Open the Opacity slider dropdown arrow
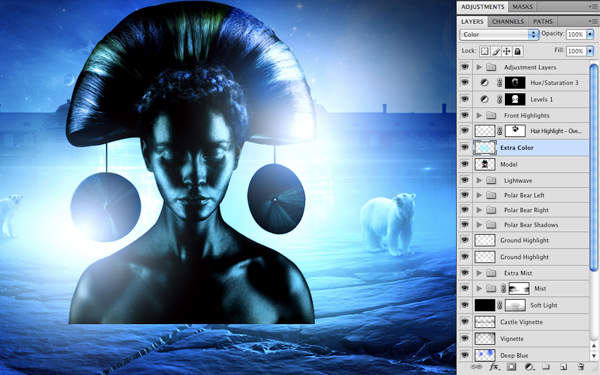Screen dimensions: 600x375 pyautogui.click(x=590, y=34)
